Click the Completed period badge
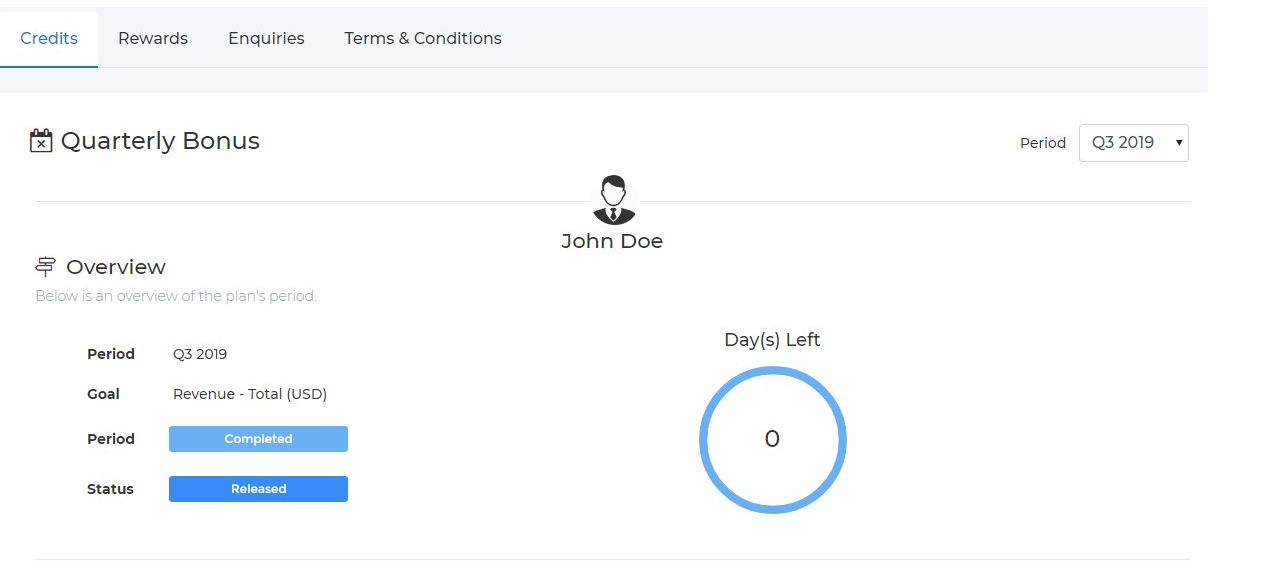Viewport: 1261px width, 569px height. [258, 439]
